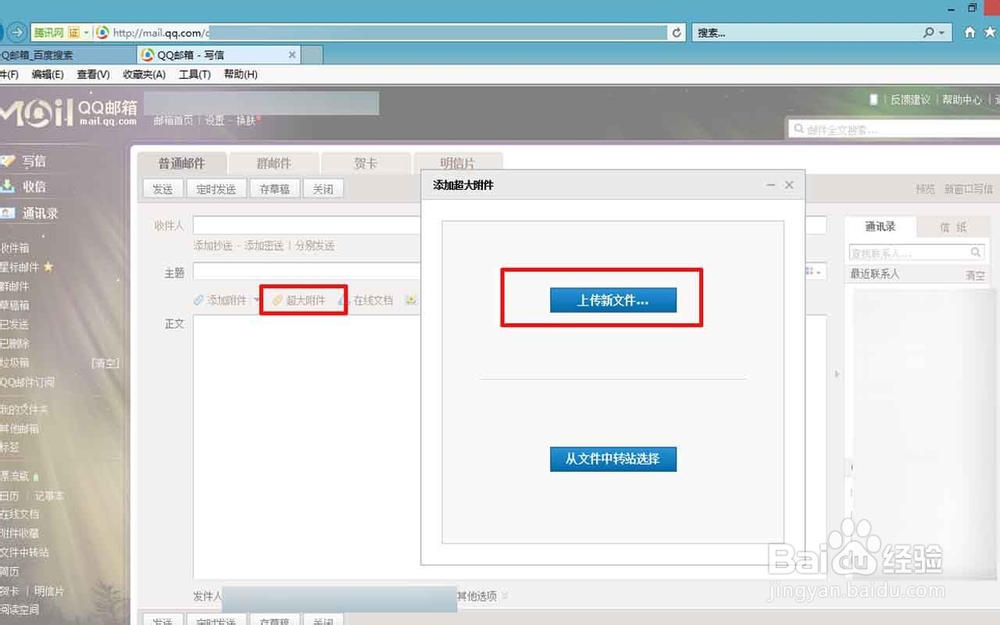Click the top 关闭 button
The width and height of the screenshot is (1000, 625).
323,189
